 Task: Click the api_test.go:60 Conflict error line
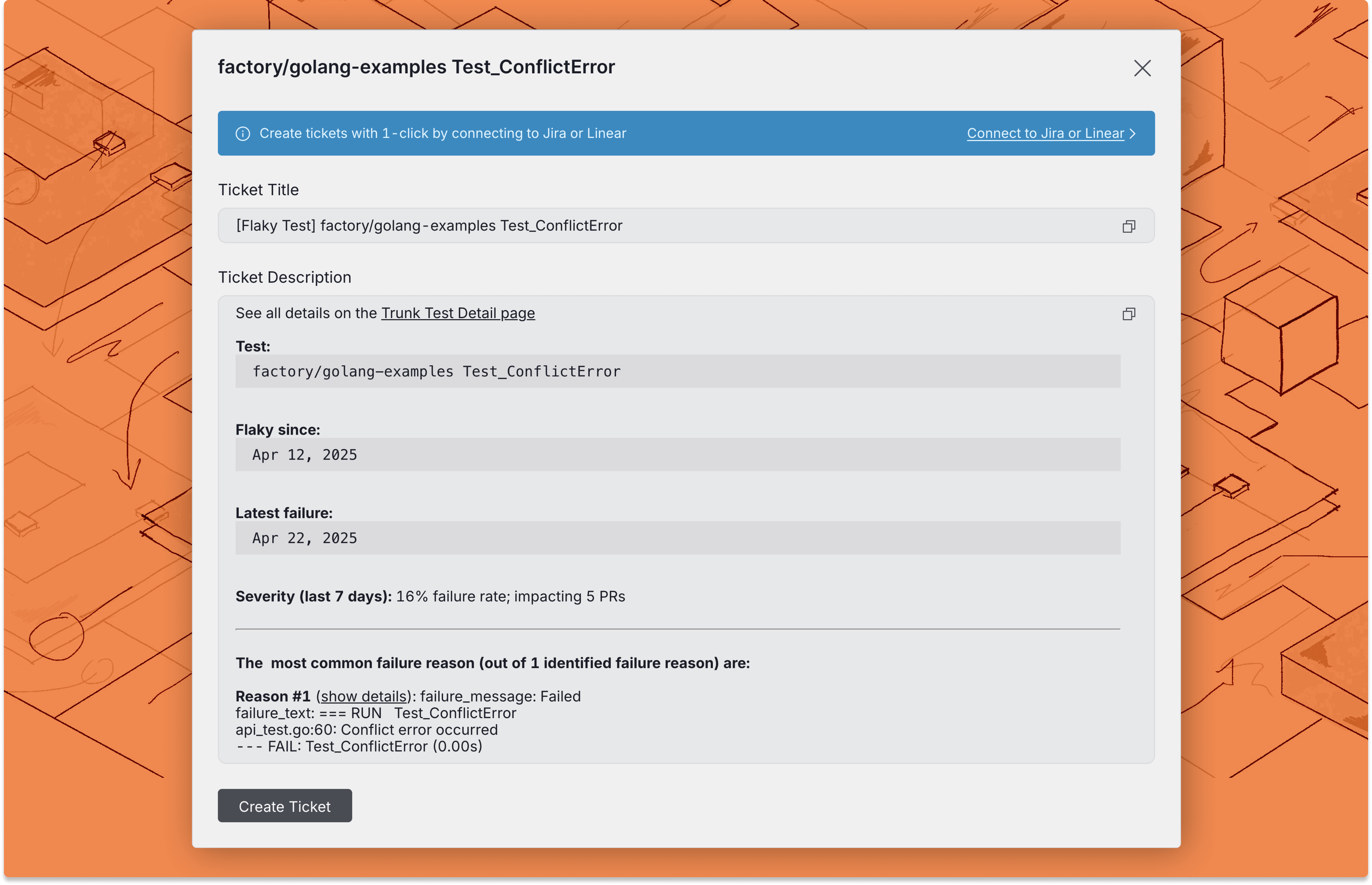click(367, 730)
